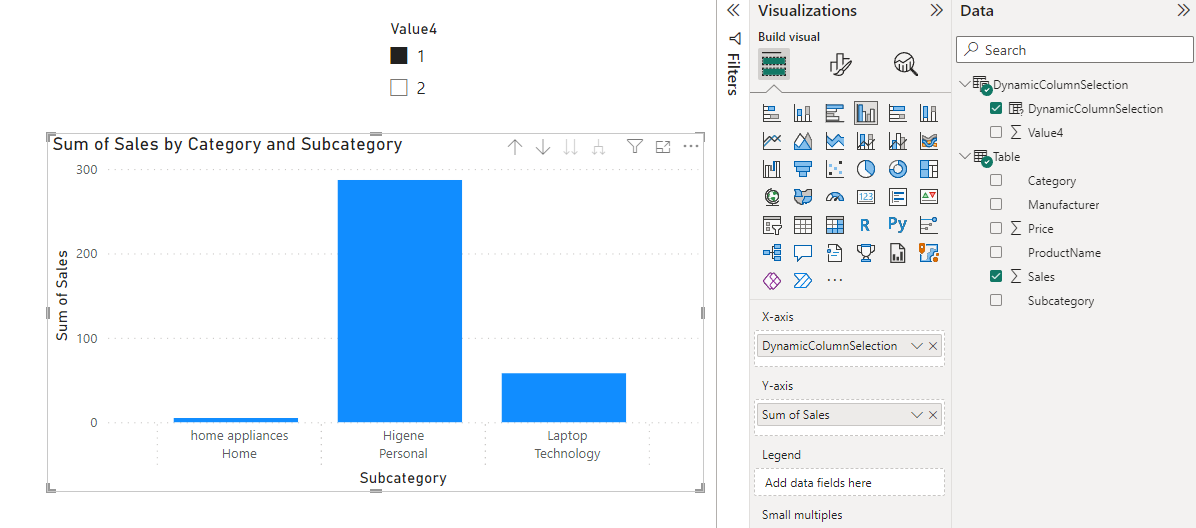The image size is (1196, 528).
Task: Click Legend Add data fields well
Action: click(849, 482)
